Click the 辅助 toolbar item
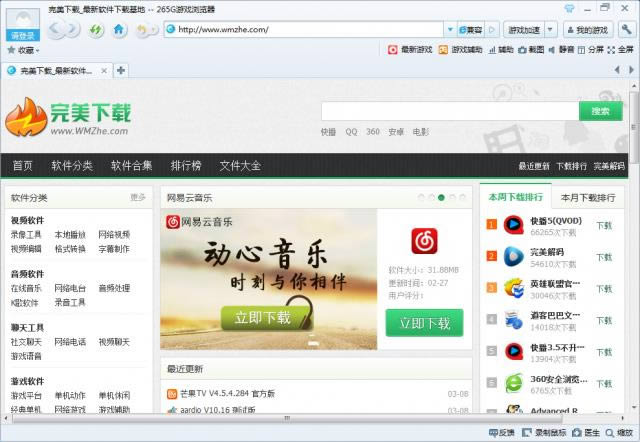 pyautogui.click(x=501, y=50)
